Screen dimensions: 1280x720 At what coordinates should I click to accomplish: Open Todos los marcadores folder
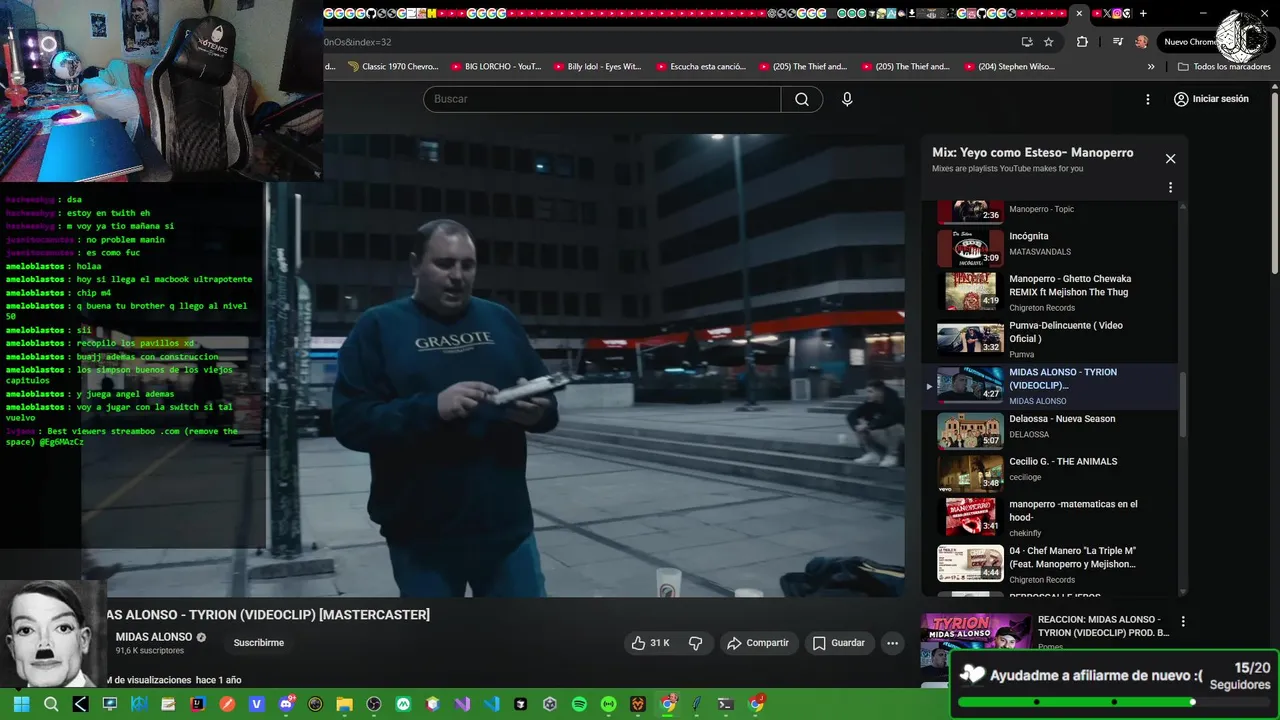click(x=1224, y=67)
